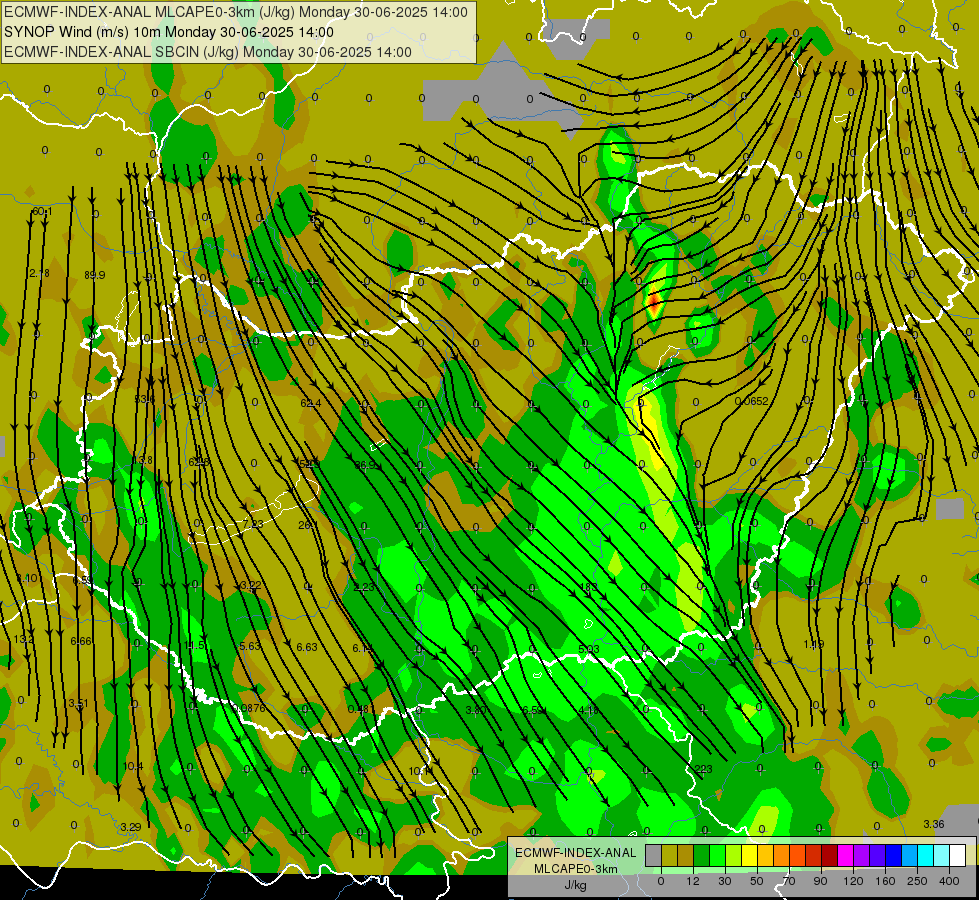Select the white legend color box
The image size is (979, 900).
click(957, 856)
